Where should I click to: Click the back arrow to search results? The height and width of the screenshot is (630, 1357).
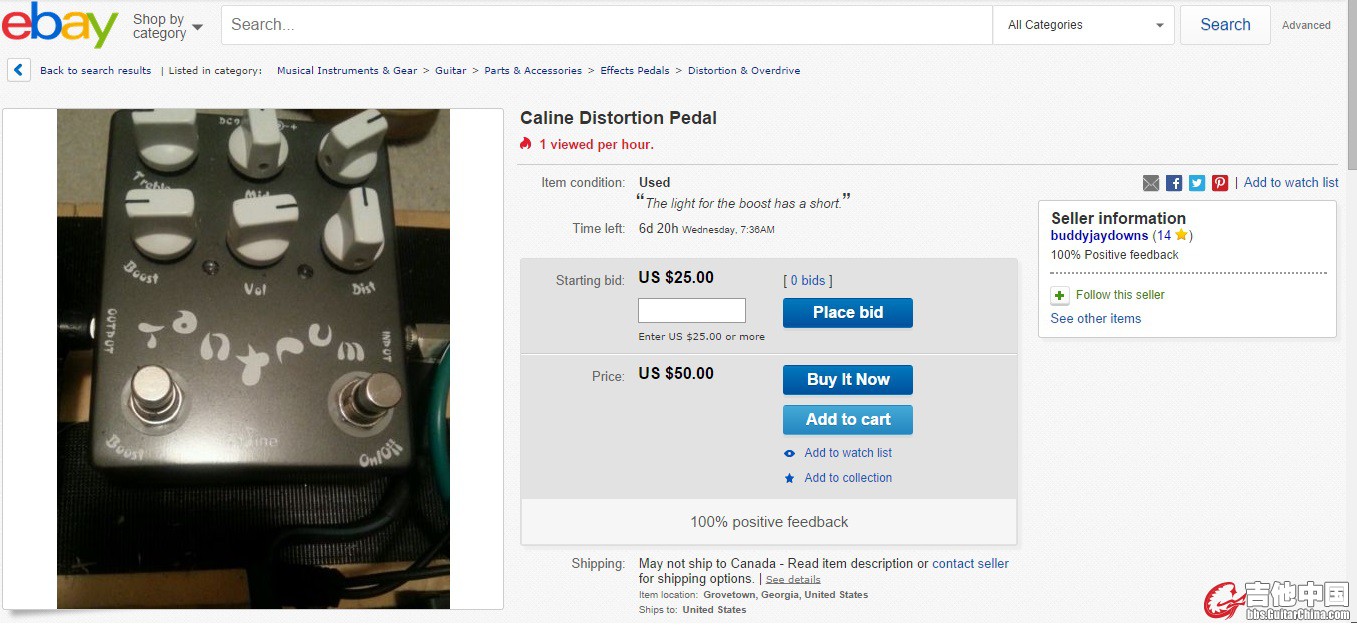(19, 70)
